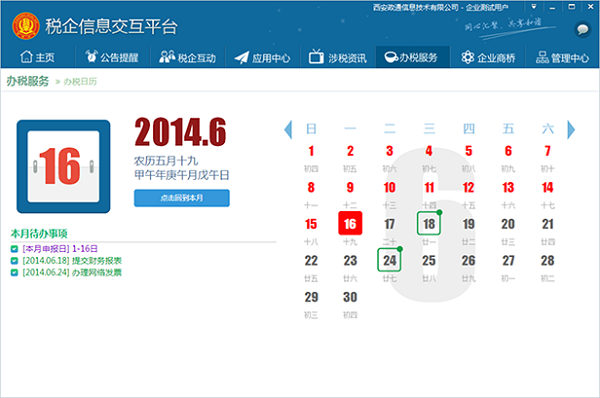Close the platform window
This screenshot has height=398, width=600.
coord(590,7)
